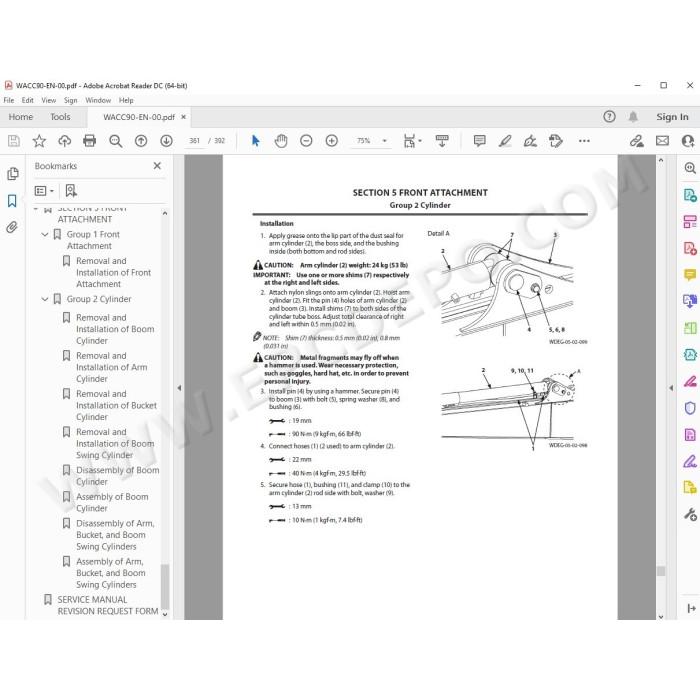Open the File menu

point(9,100)
